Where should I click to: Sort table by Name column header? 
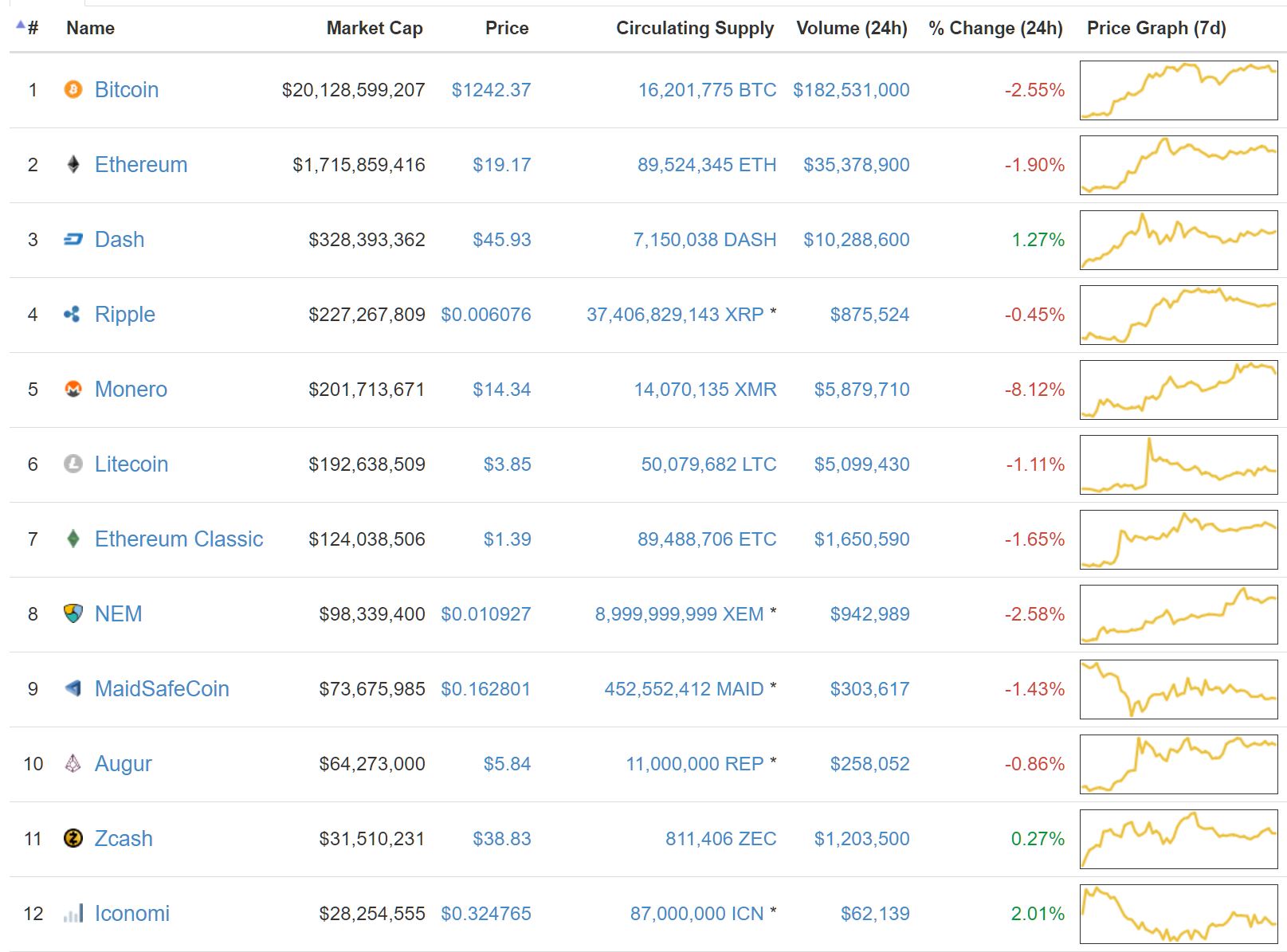click(90, 28)
